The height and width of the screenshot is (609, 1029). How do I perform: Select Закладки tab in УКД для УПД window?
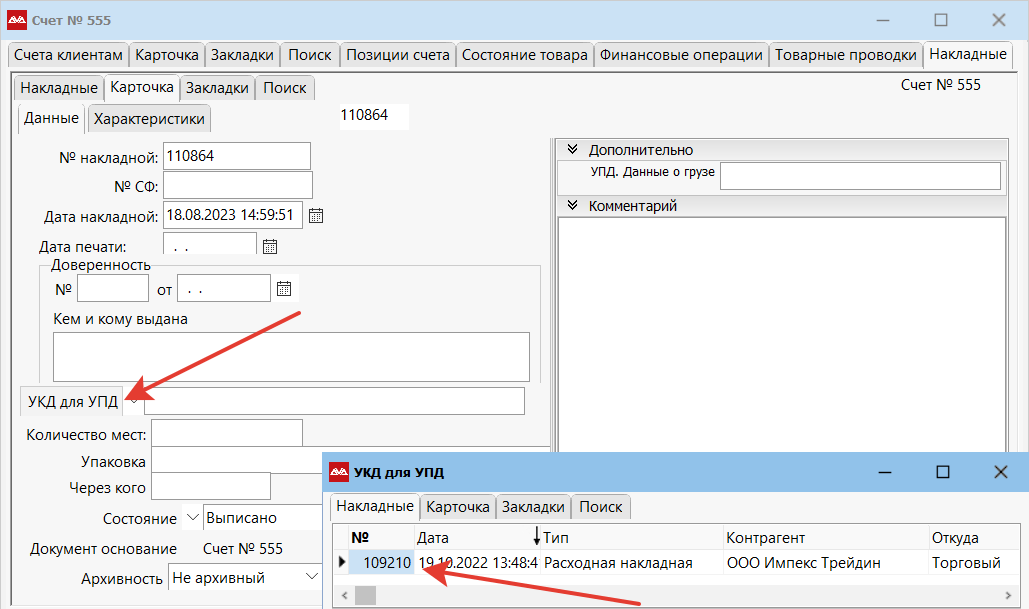click(x=534, y=507)
